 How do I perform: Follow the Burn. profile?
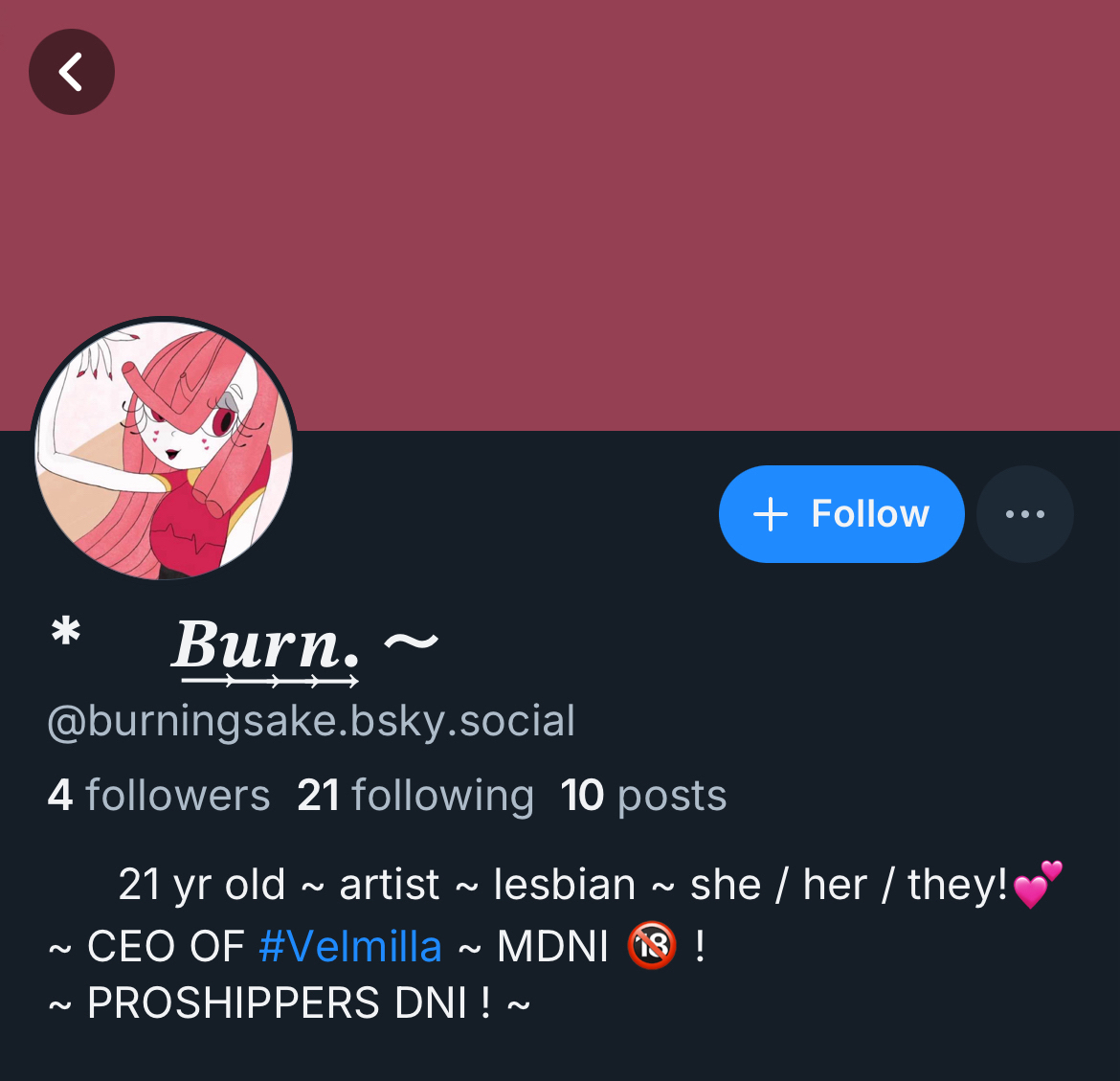(x=841, y=514)
